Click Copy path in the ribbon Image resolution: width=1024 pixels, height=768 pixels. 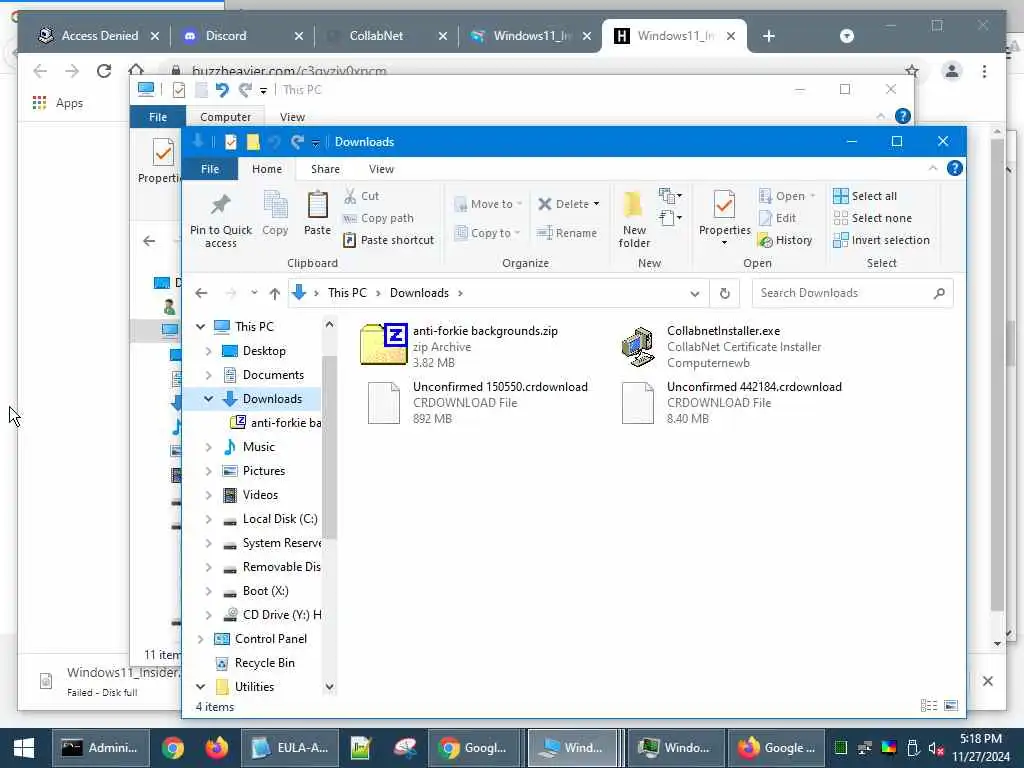click(x=378, y=218)
